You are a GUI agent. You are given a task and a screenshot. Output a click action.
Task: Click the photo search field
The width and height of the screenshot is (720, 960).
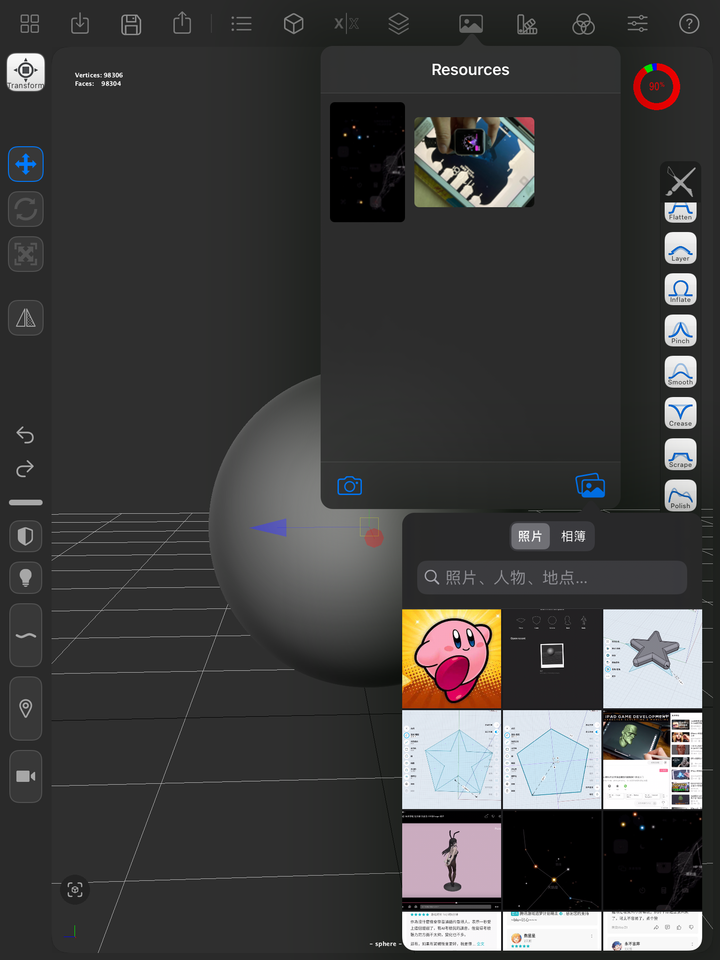point(552,577)
